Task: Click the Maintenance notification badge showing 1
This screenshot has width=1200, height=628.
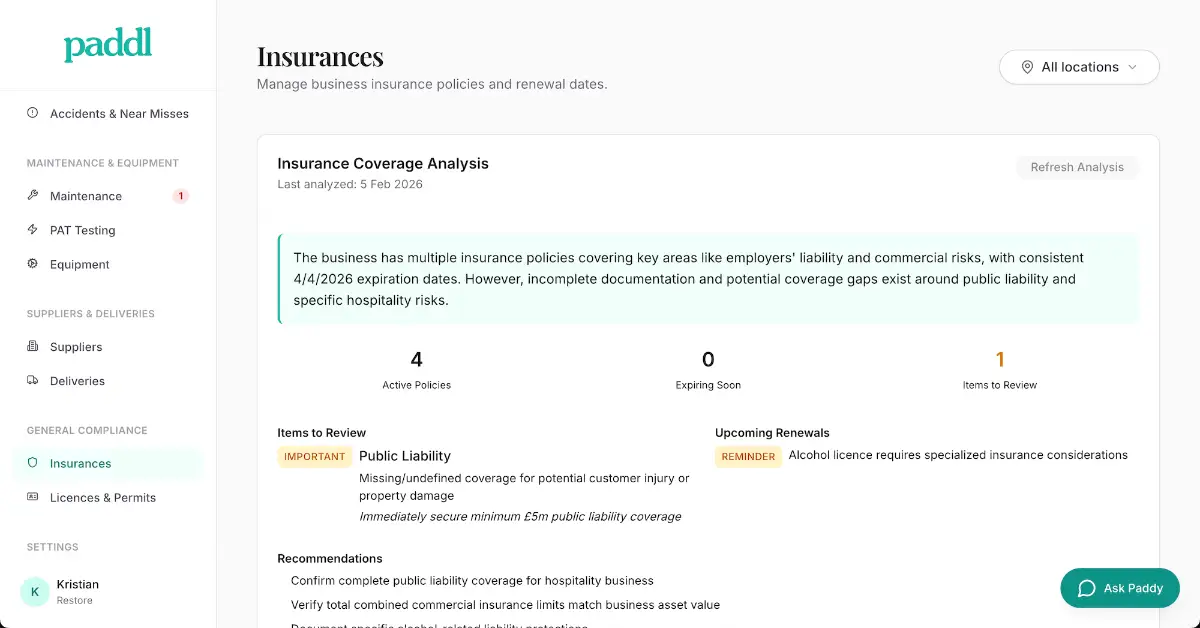Action: coord(181,196)
